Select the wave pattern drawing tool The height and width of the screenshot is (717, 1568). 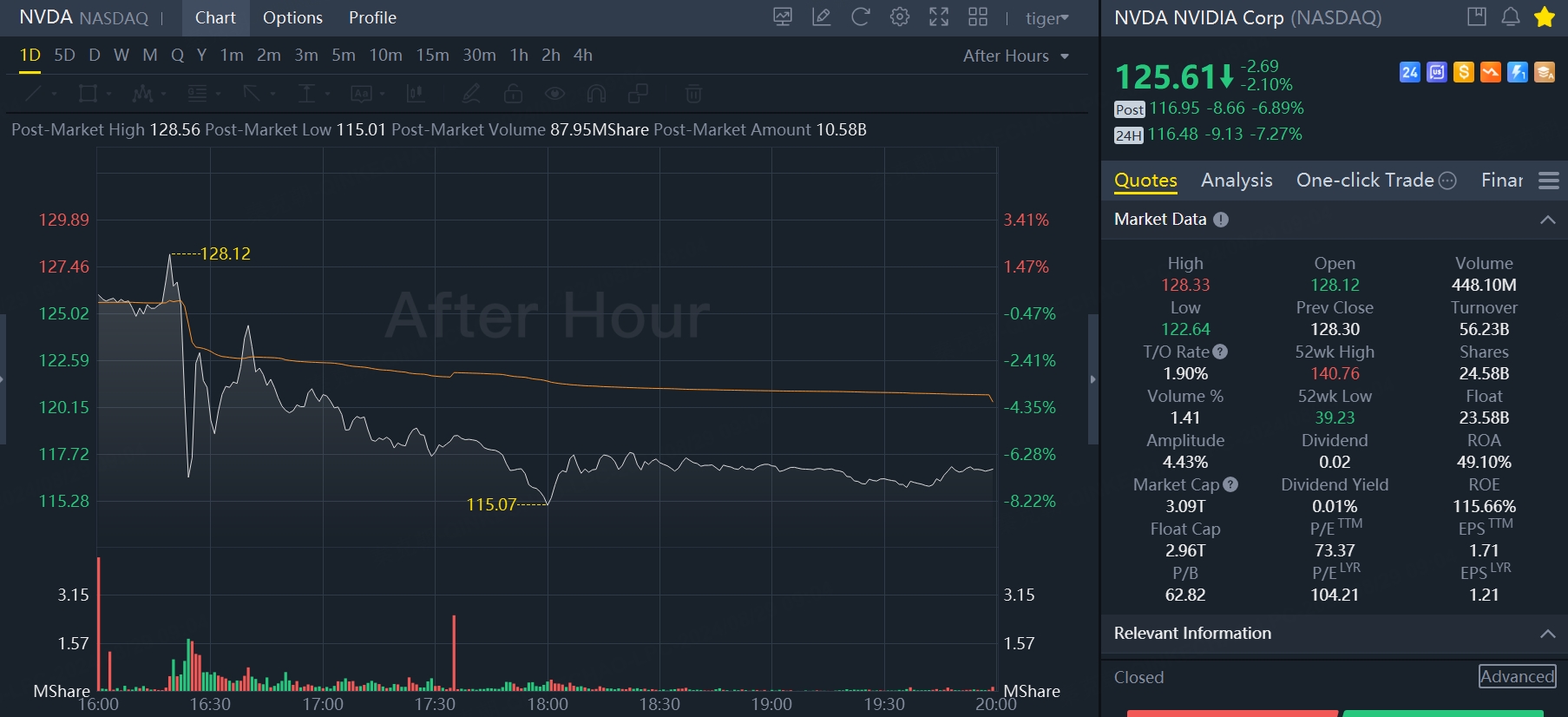(x=142, y=93)
